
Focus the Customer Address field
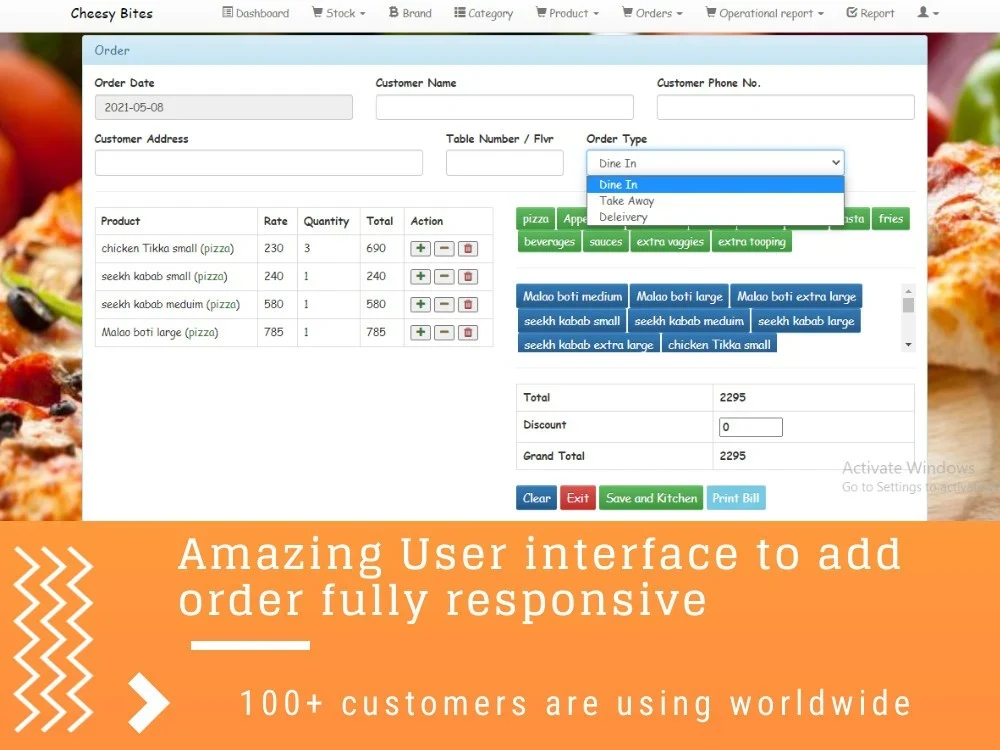(258, 163)
